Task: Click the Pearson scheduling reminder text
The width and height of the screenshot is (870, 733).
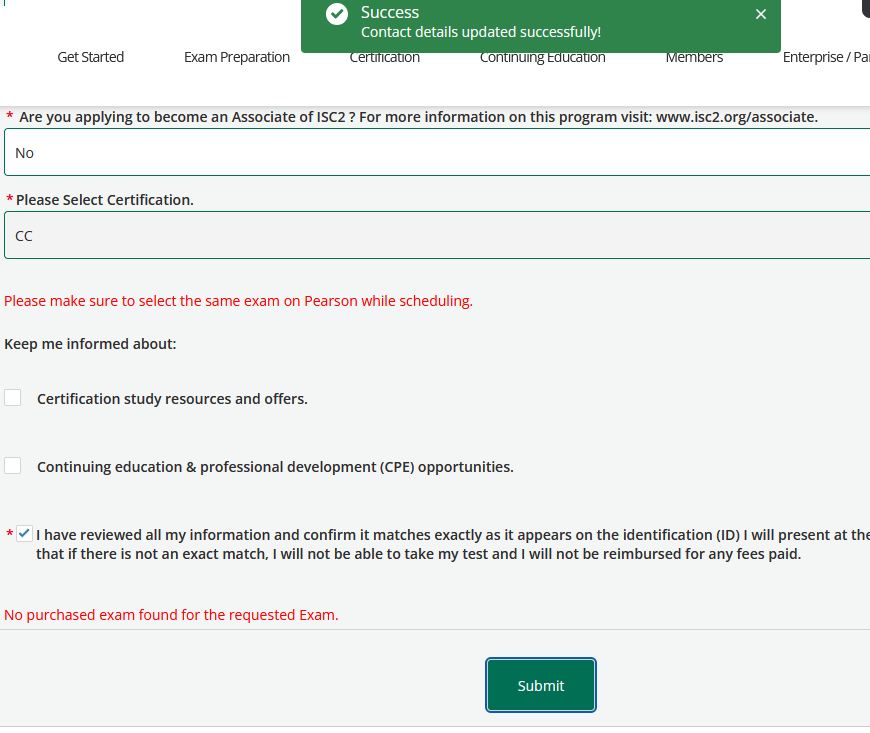Action: pos(238,301)
